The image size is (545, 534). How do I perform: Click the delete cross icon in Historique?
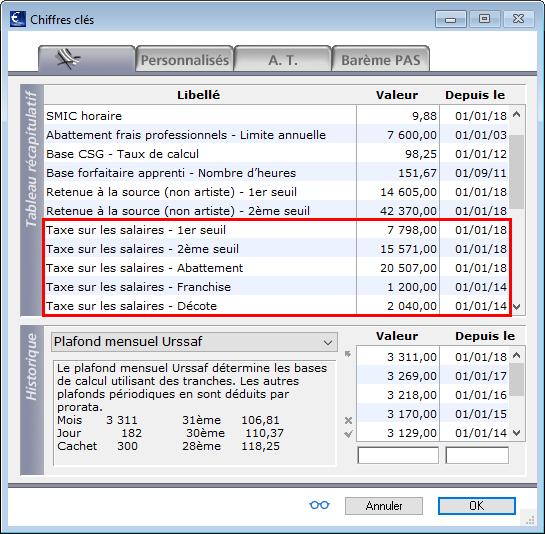(348, 420)
